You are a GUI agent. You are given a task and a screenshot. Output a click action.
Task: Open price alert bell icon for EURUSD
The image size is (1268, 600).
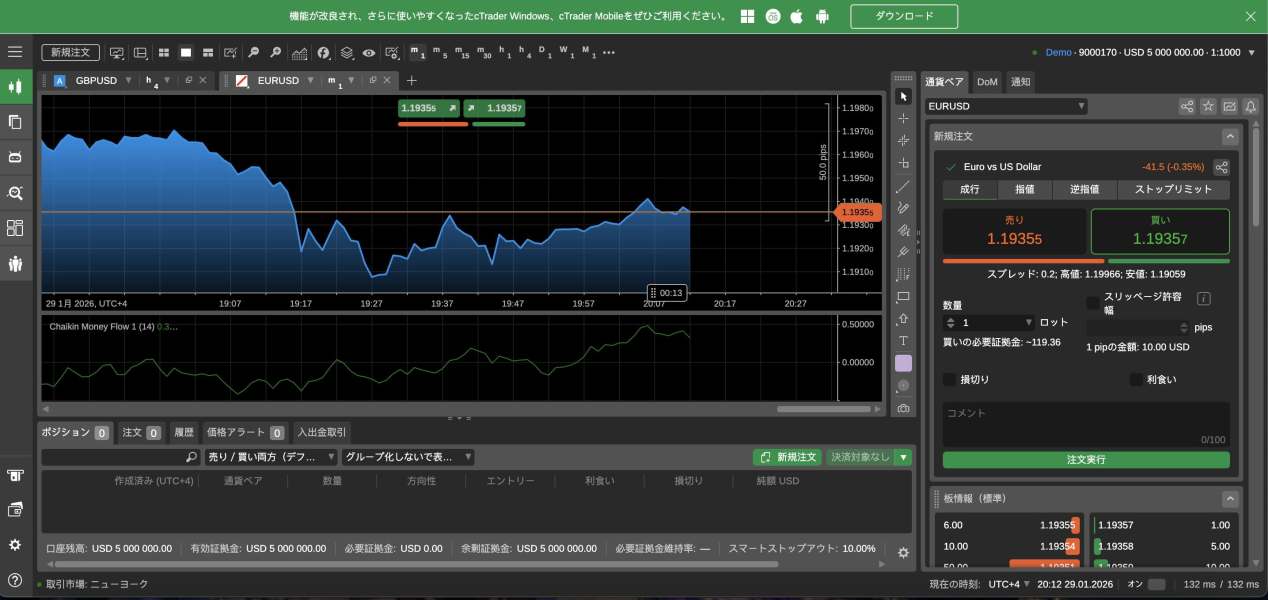point(1250,106)
